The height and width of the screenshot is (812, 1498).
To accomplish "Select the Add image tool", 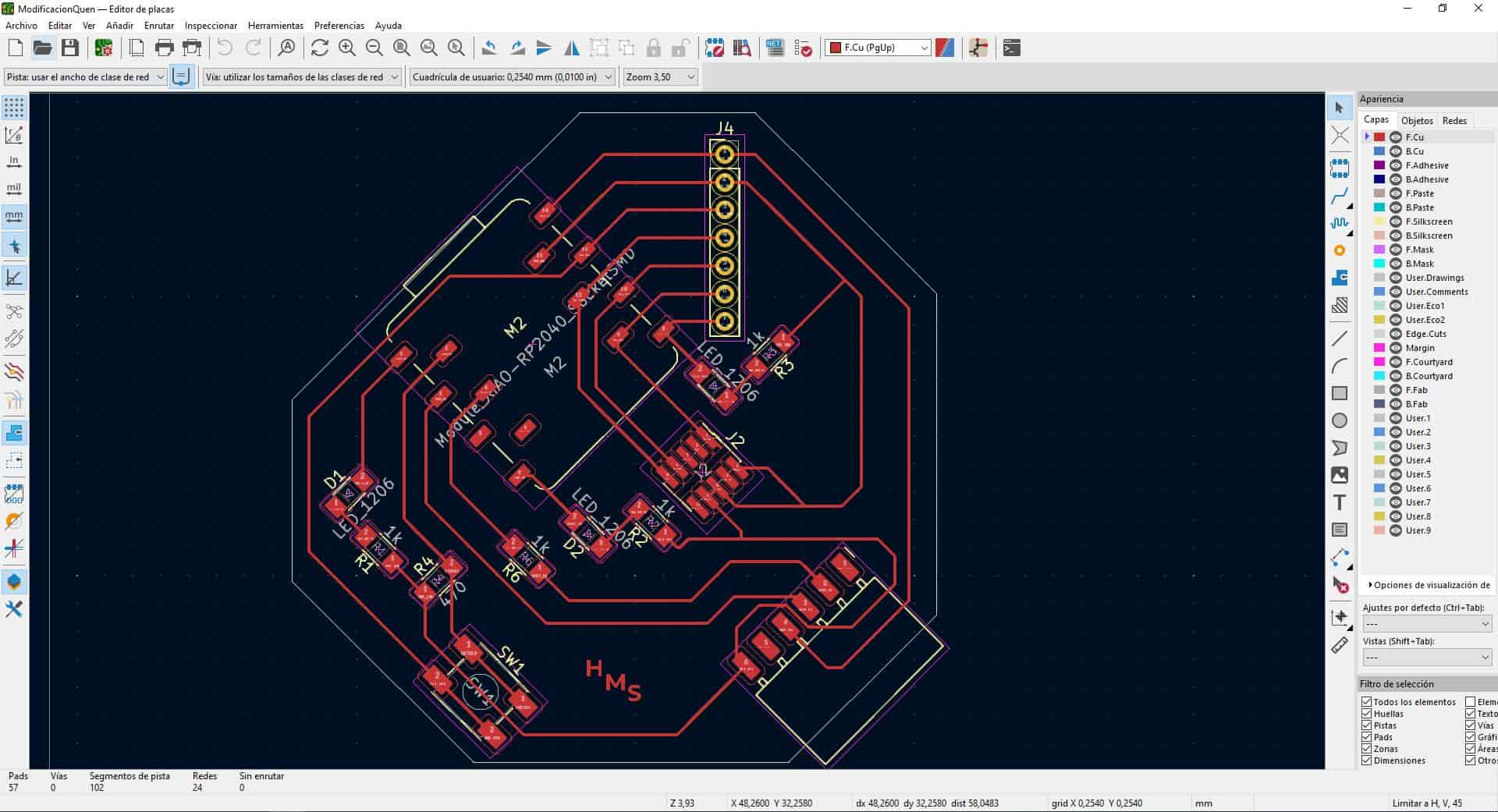I will coord(1340,475).
